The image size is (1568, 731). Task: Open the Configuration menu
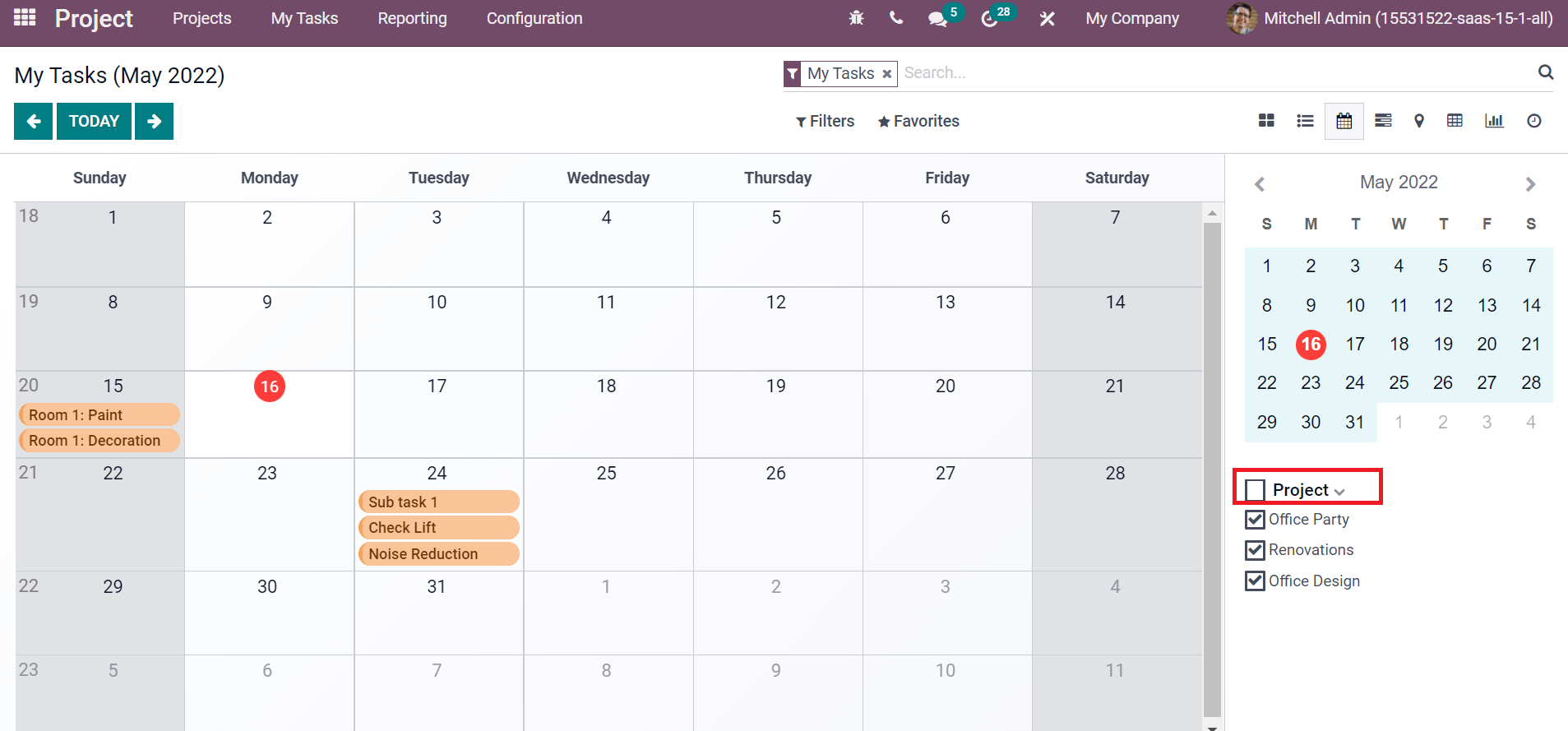click(534, 18)
